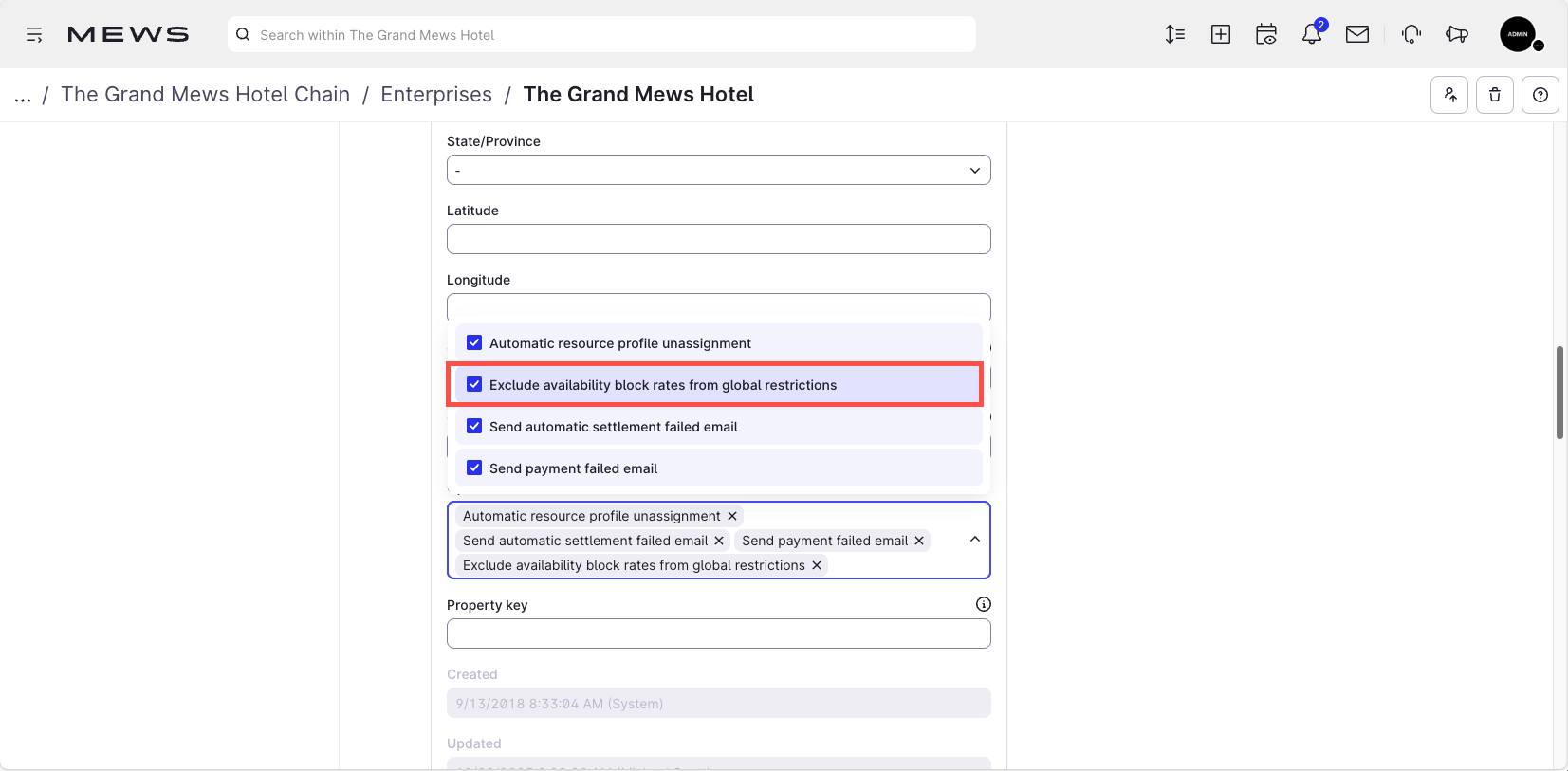
Task: Click the State/Province label
Action: coord(493,141)
